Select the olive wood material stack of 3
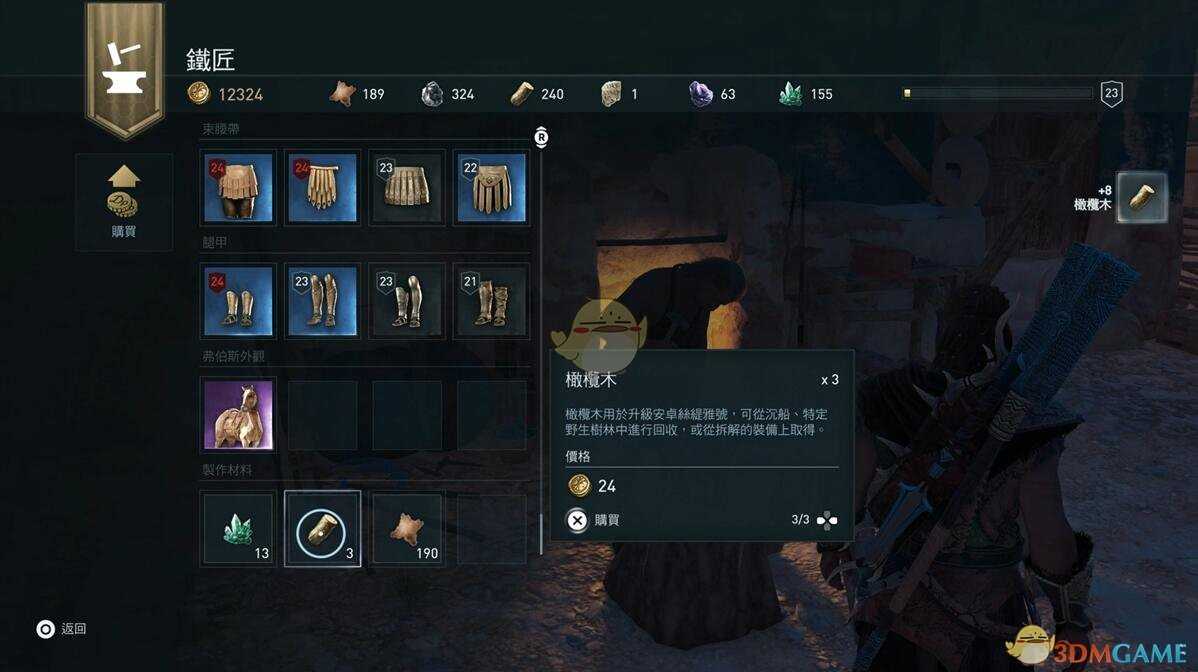Viewport: 1198px width, 672px height. pos(322,528)
